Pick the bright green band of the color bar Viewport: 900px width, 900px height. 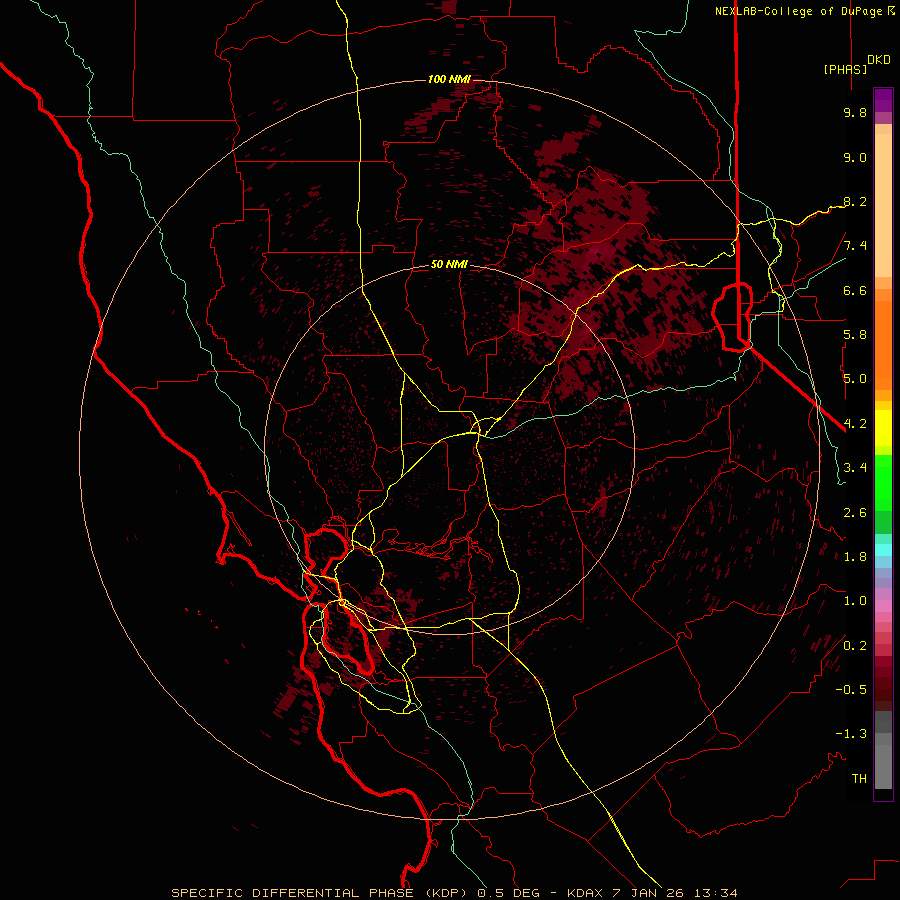tap(883, 484)
